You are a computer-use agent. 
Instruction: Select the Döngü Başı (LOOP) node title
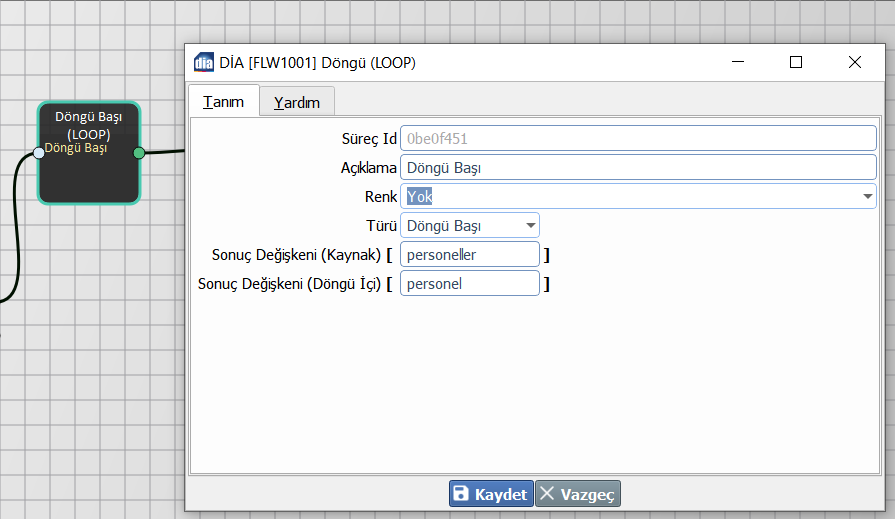point(89,125)
